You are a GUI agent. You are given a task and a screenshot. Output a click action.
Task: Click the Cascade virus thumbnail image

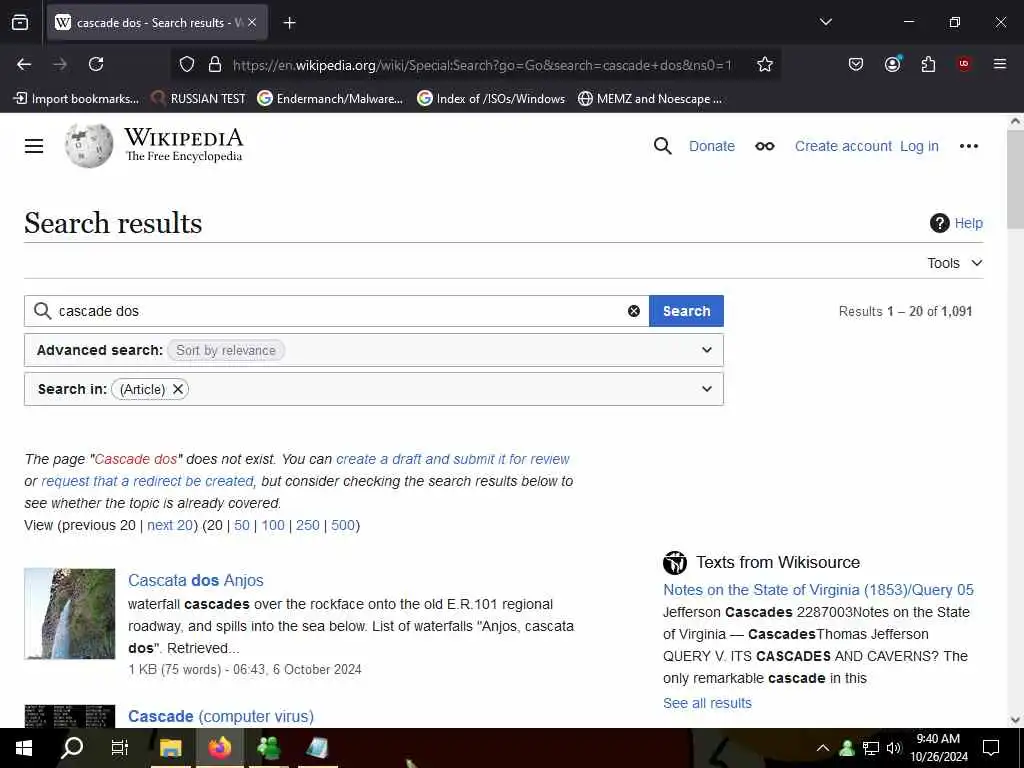tap(70, 716)
